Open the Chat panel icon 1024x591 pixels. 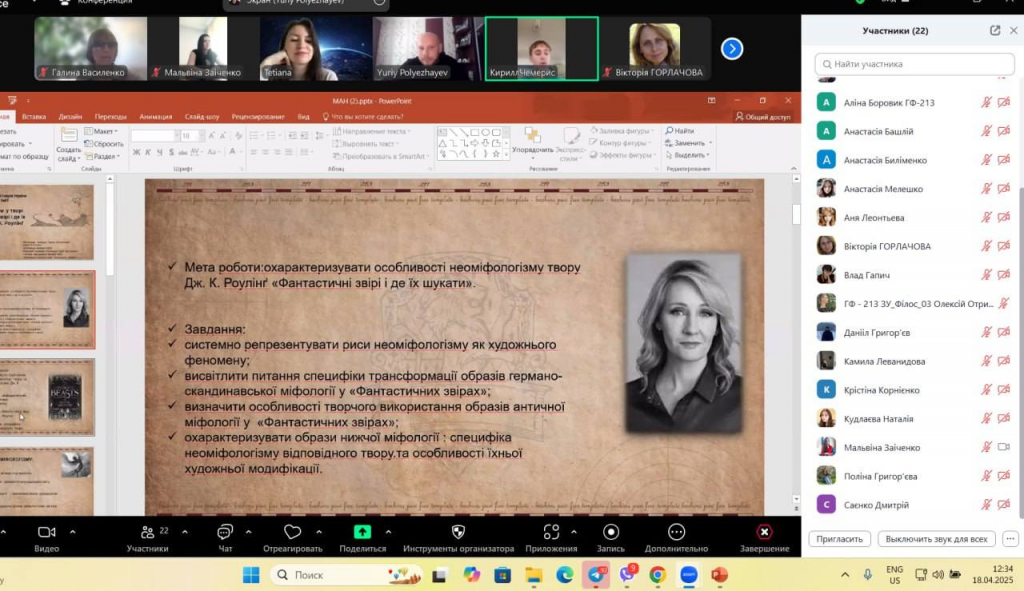225,532
